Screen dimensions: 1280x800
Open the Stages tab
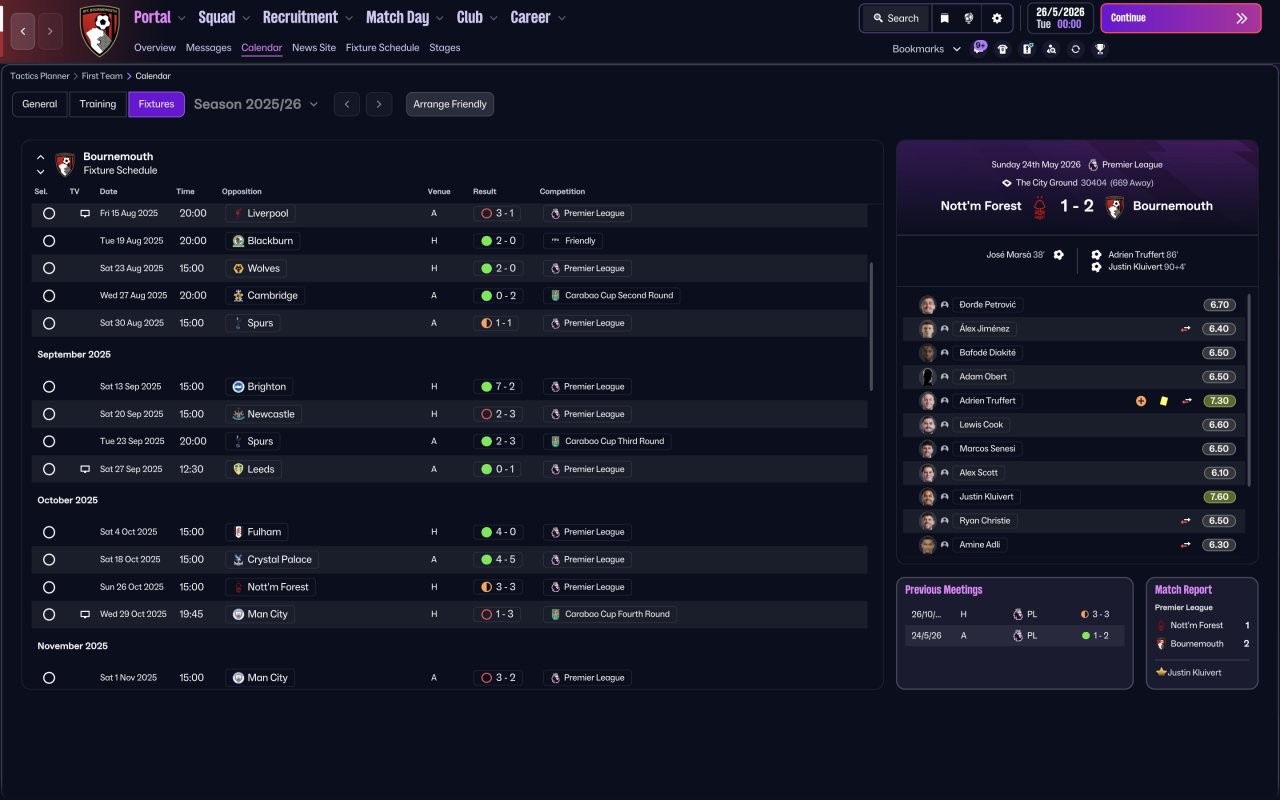(445, 48)
